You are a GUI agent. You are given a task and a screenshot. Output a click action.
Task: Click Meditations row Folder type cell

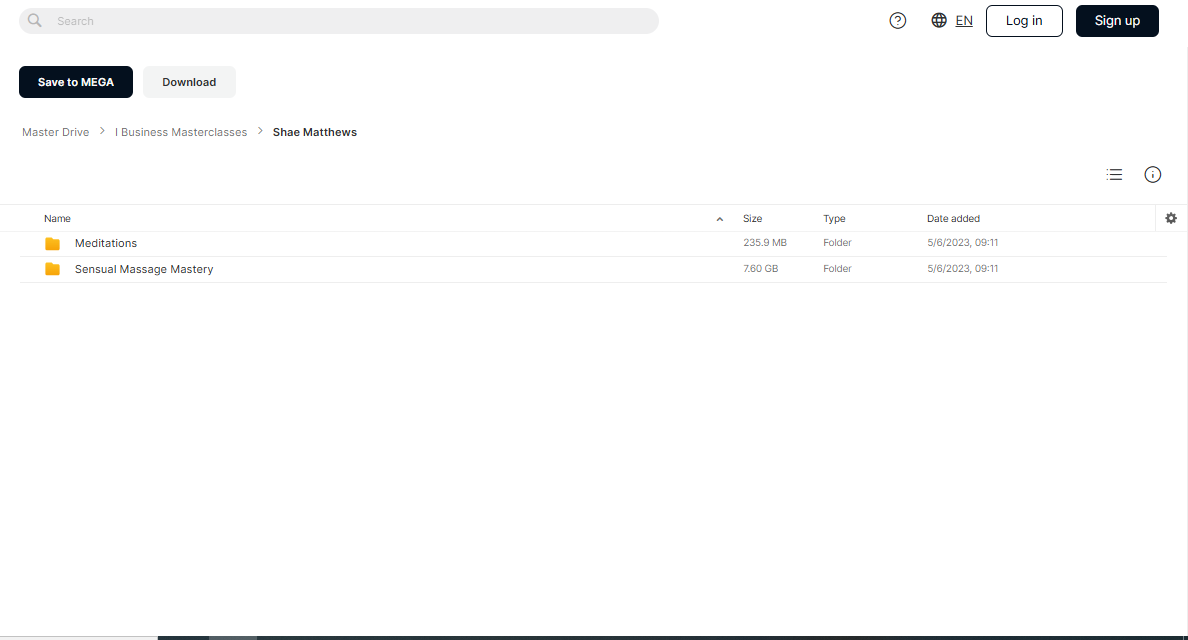837,242
